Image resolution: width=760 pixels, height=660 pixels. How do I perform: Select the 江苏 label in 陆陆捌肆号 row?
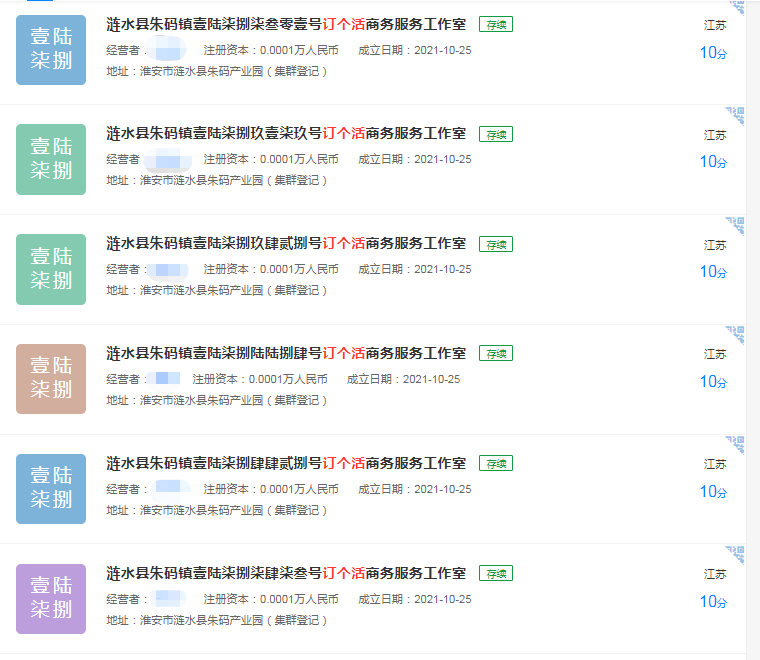click(x=715, y=354)
